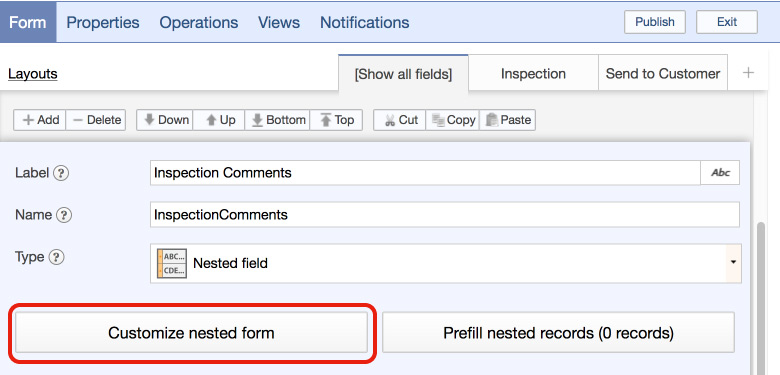The width and height of the screenshot is (780, 375).
Task: Paste the copied field
Action: pos(507,120)
